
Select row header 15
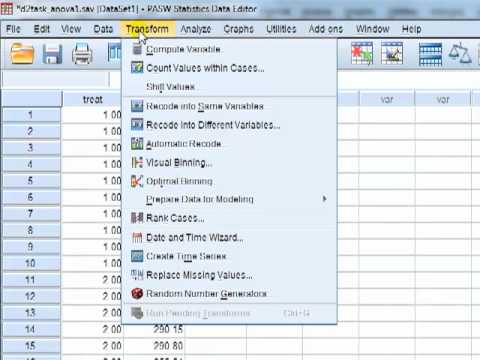(31, 346)
